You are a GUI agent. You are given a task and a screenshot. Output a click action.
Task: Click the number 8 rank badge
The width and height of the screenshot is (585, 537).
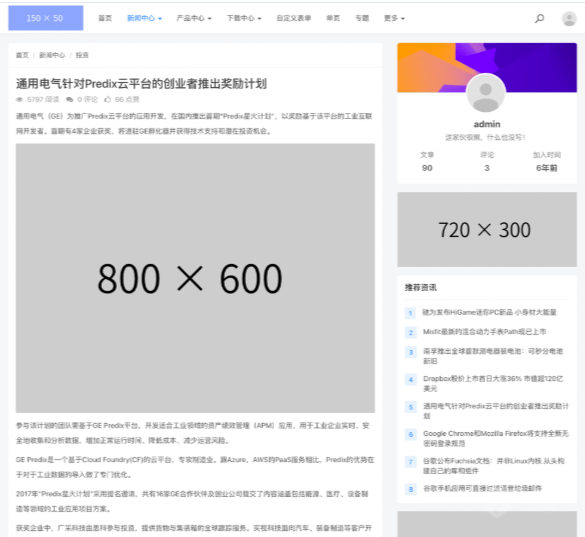410,489
